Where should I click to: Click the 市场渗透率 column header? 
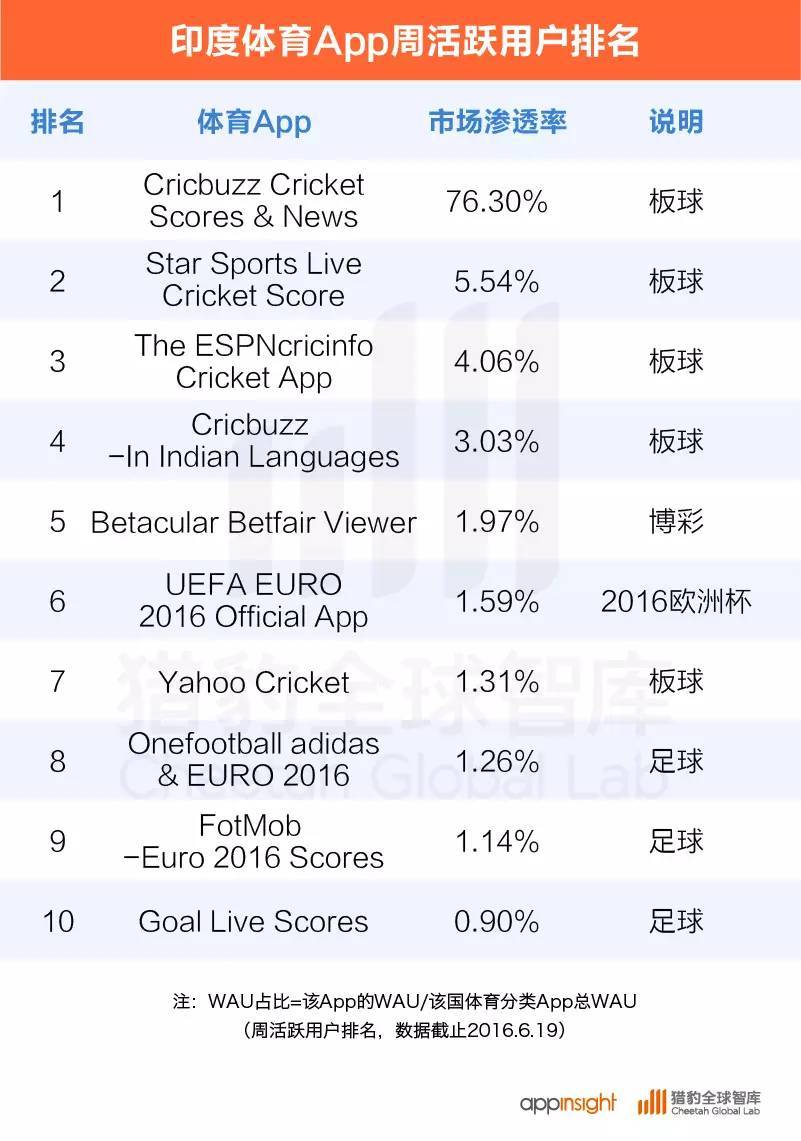(497, 122)
